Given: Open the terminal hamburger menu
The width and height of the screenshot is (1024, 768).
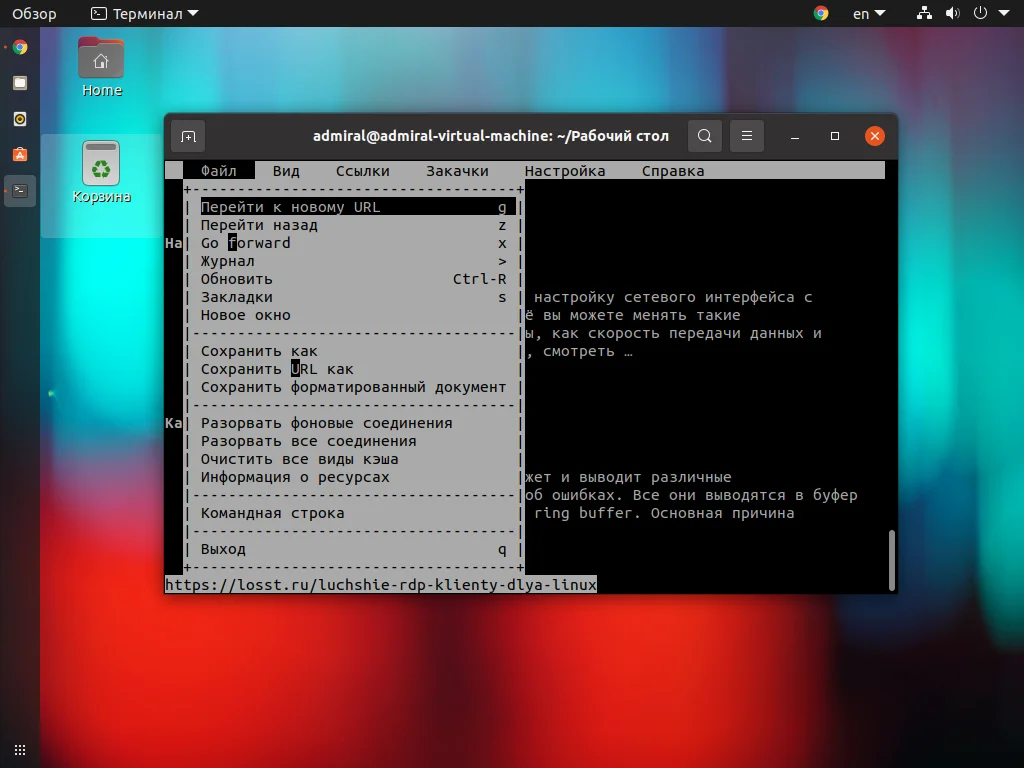Looking at the screenshot, I should tap(747, 136).
